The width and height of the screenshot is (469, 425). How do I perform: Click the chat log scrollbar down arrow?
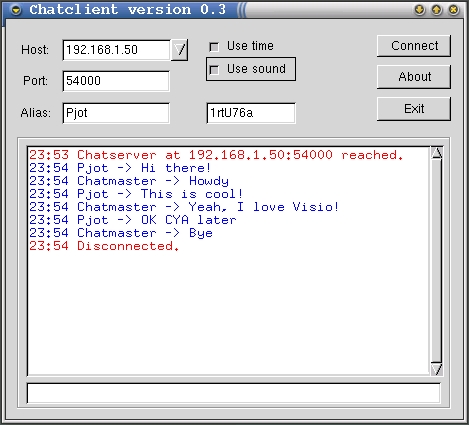pyautogui.click(x=436, y=369)
